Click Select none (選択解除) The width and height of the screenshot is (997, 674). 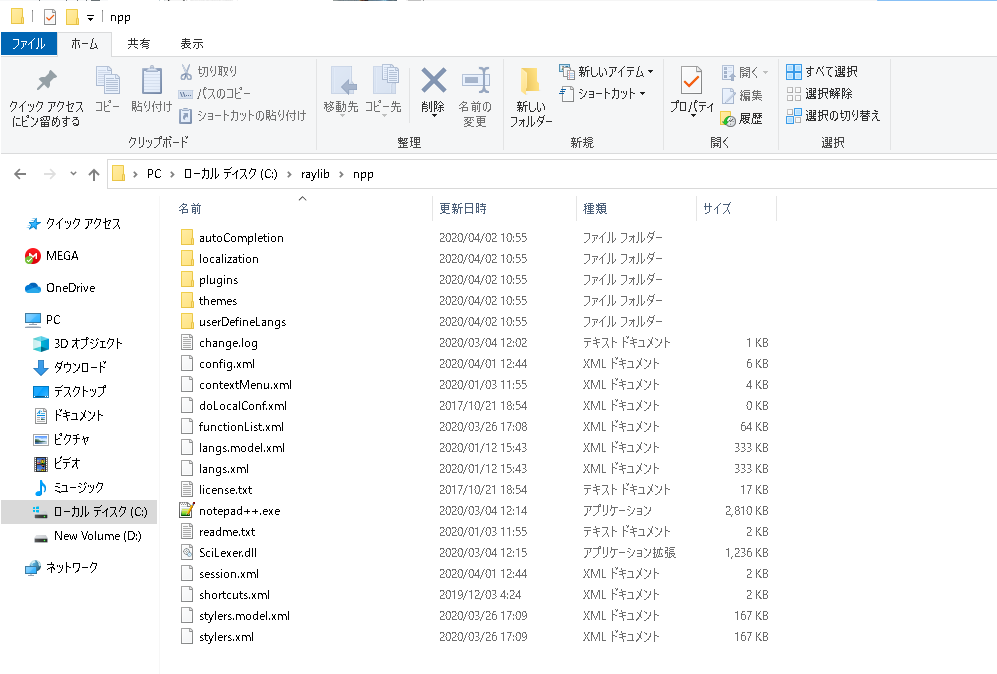click(819, 93)
